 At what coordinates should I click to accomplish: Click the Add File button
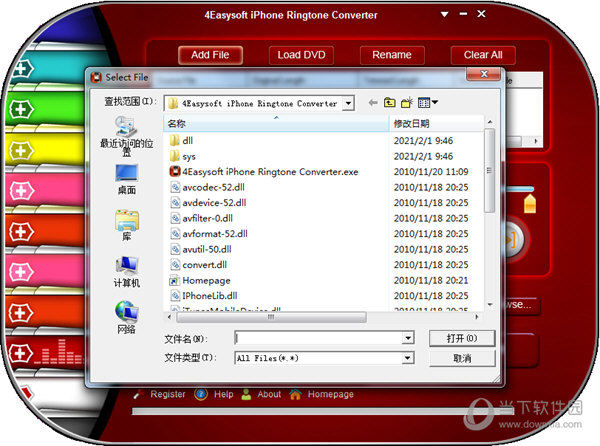(x=210, y=55)
